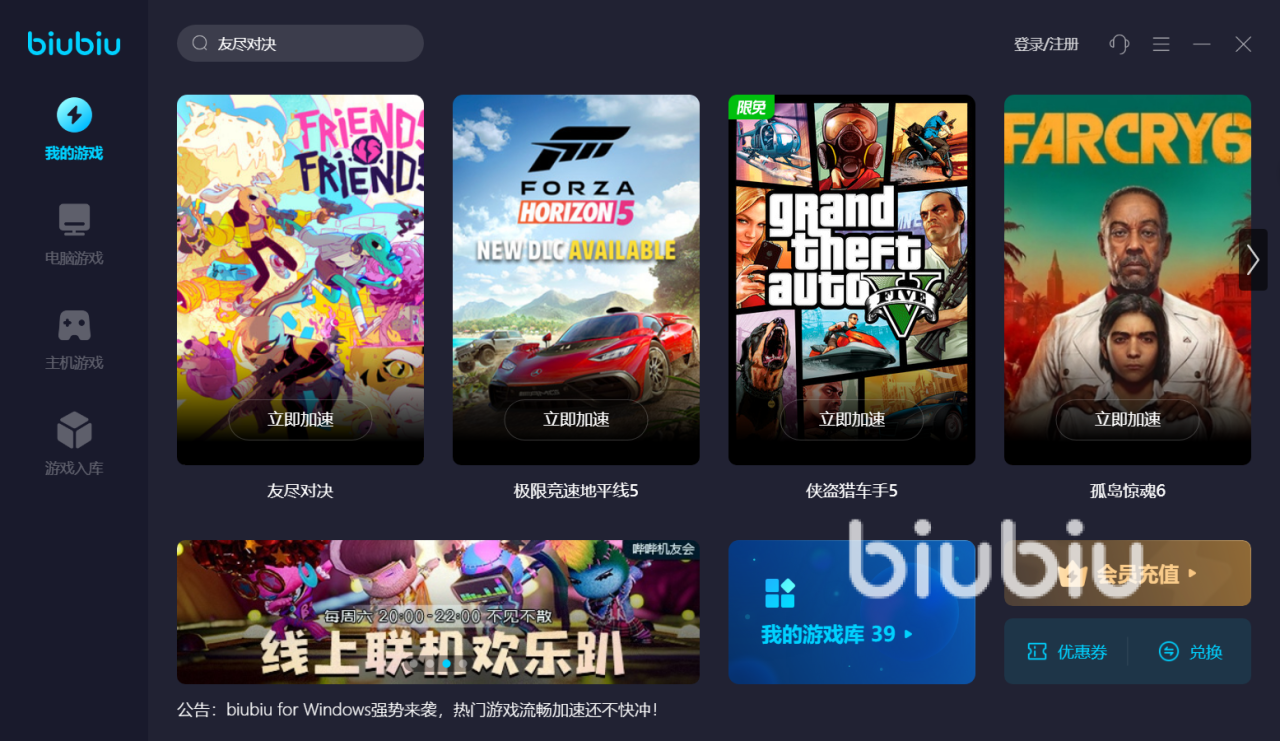Expand 我的游戏库 39 arrow
The image size is (1280, 741).
909,634
